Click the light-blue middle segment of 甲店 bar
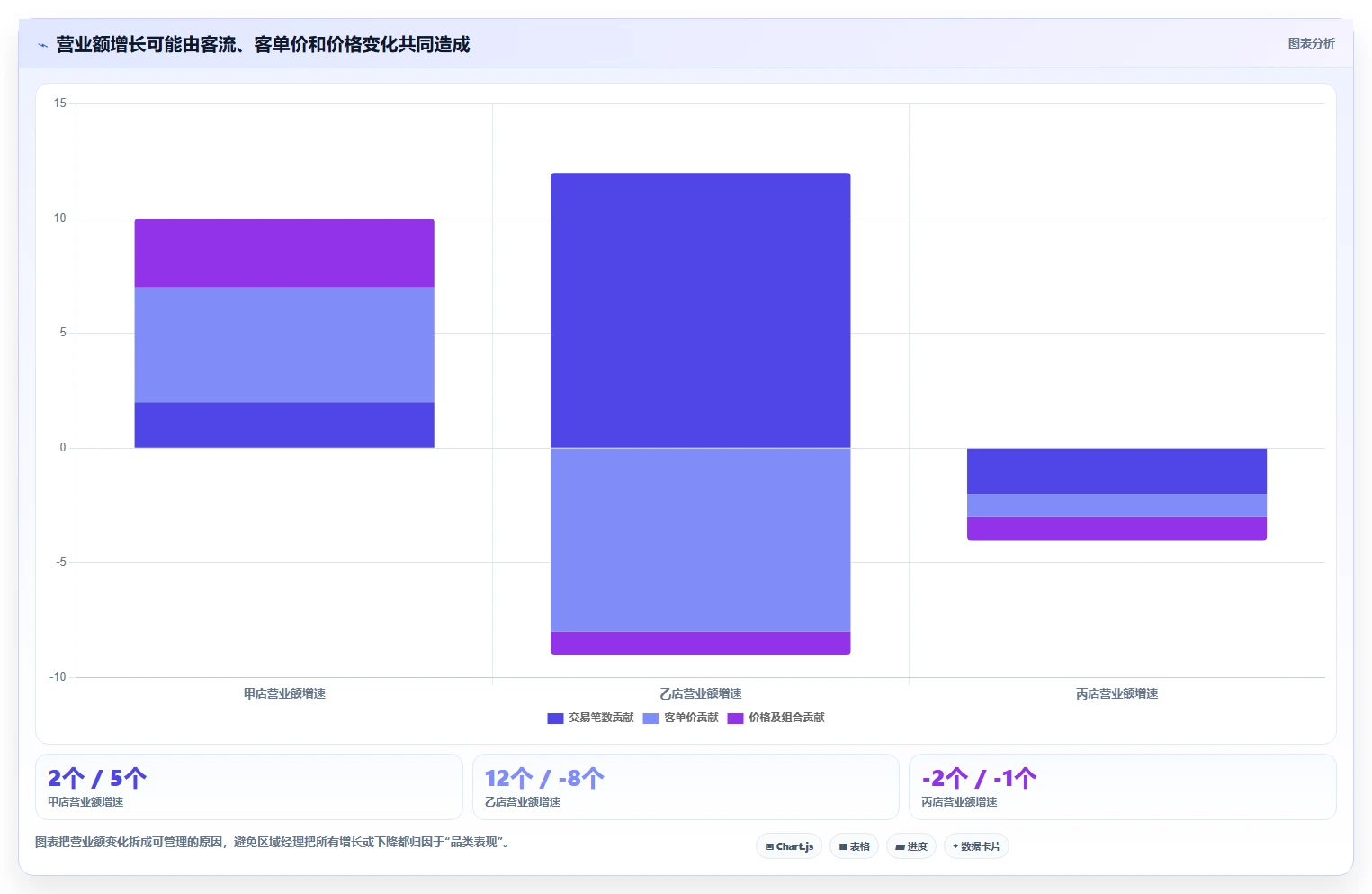Screen dimensions: 1372x894 (284, 344)
